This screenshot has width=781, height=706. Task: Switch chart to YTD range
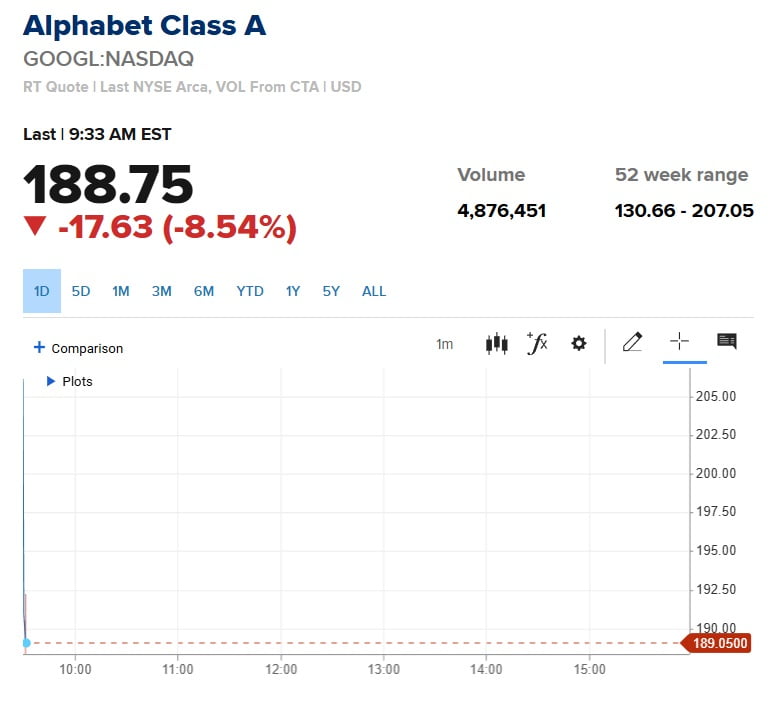pyautogui.click(x=250, y=291)
